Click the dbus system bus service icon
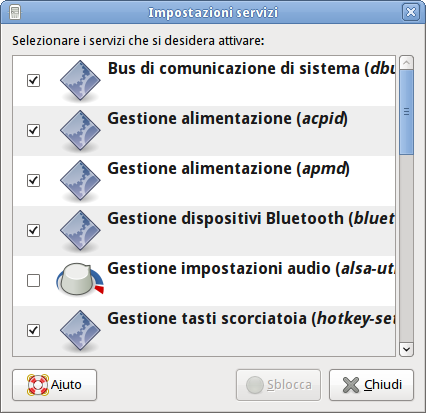 80,81
